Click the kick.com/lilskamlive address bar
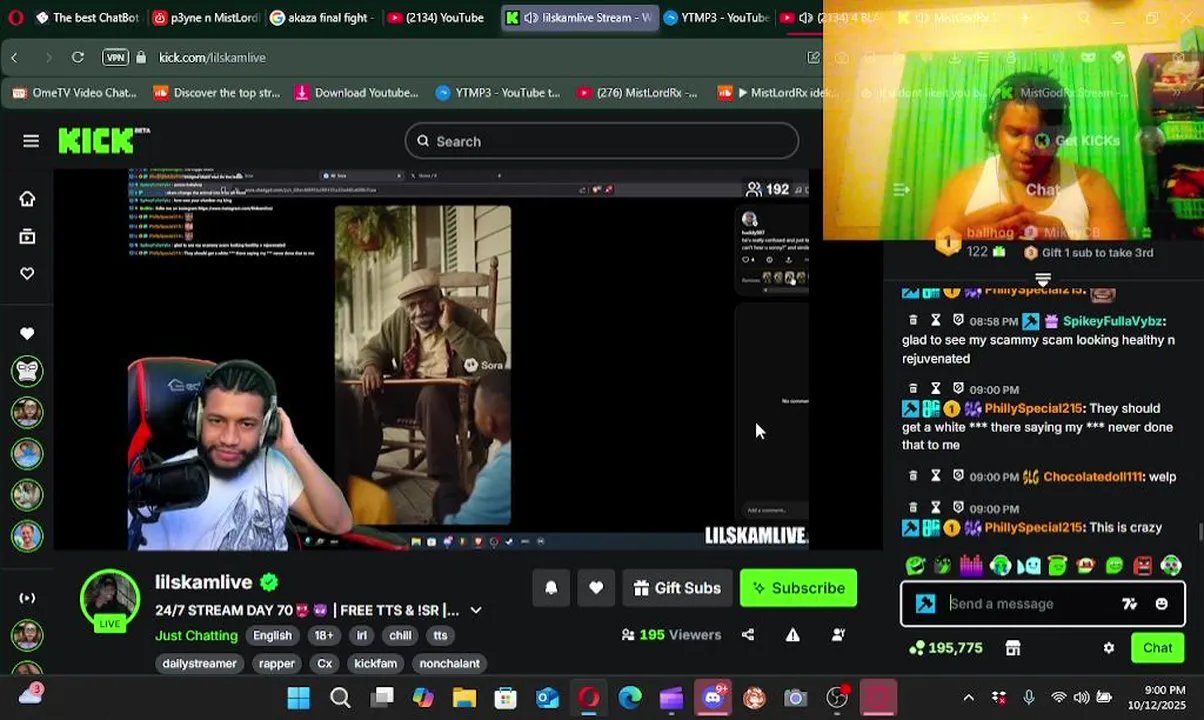The width and height of the screenshot is (1204, 720). [212, 58]
